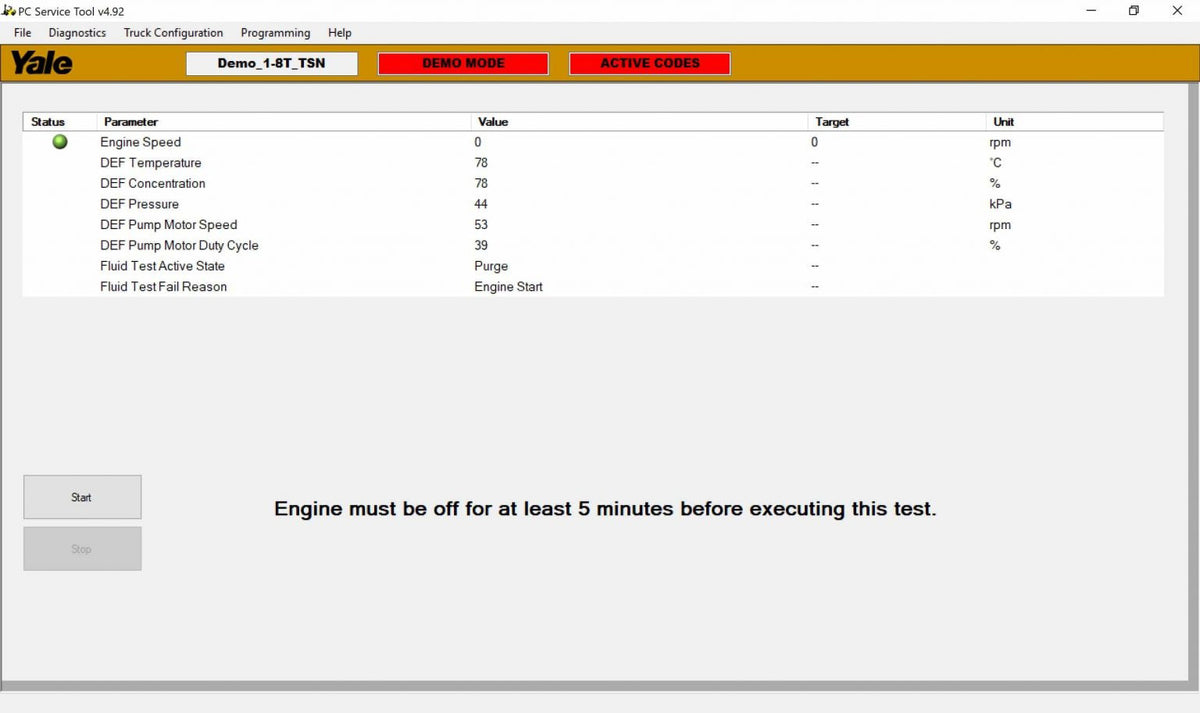The height and width of the screenshot is (713, 1200).
Task: Click the disabled Stop button
Action: pyautogui.click(x=82, y=548)
